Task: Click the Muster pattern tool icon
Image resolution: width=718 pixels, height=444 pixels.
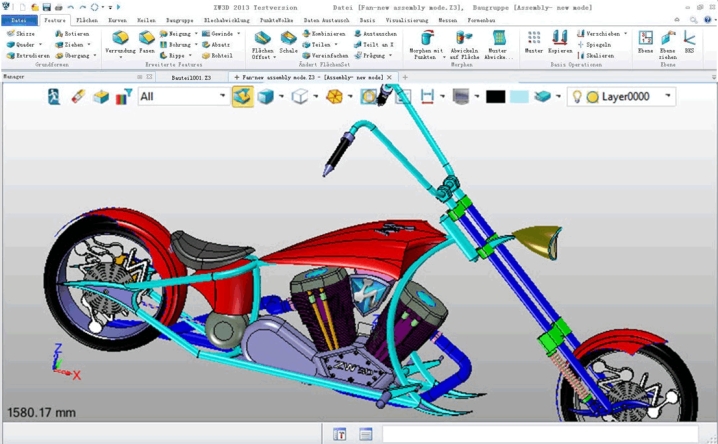Action: (x=534, y=41)
